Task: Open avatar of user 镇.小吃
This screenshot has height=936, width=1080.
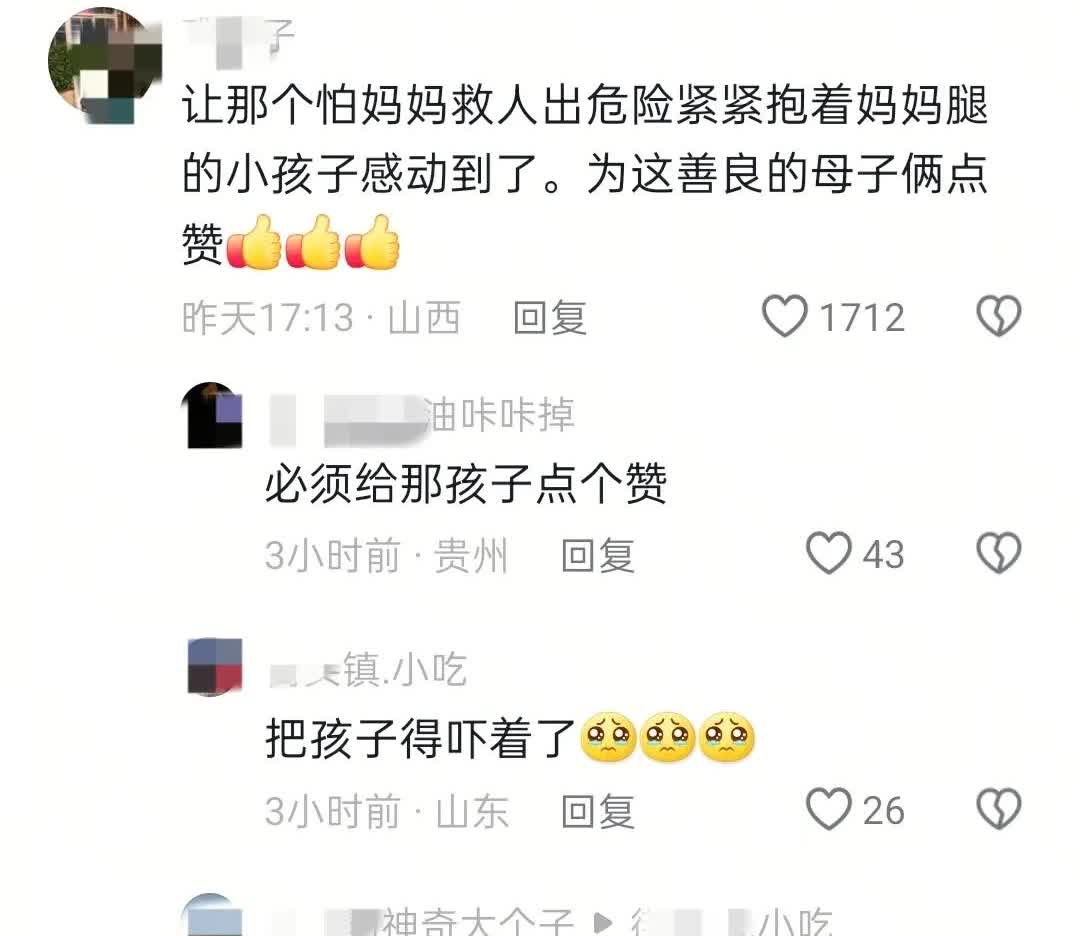Action: pyautogui.click(x=215, y=667)
